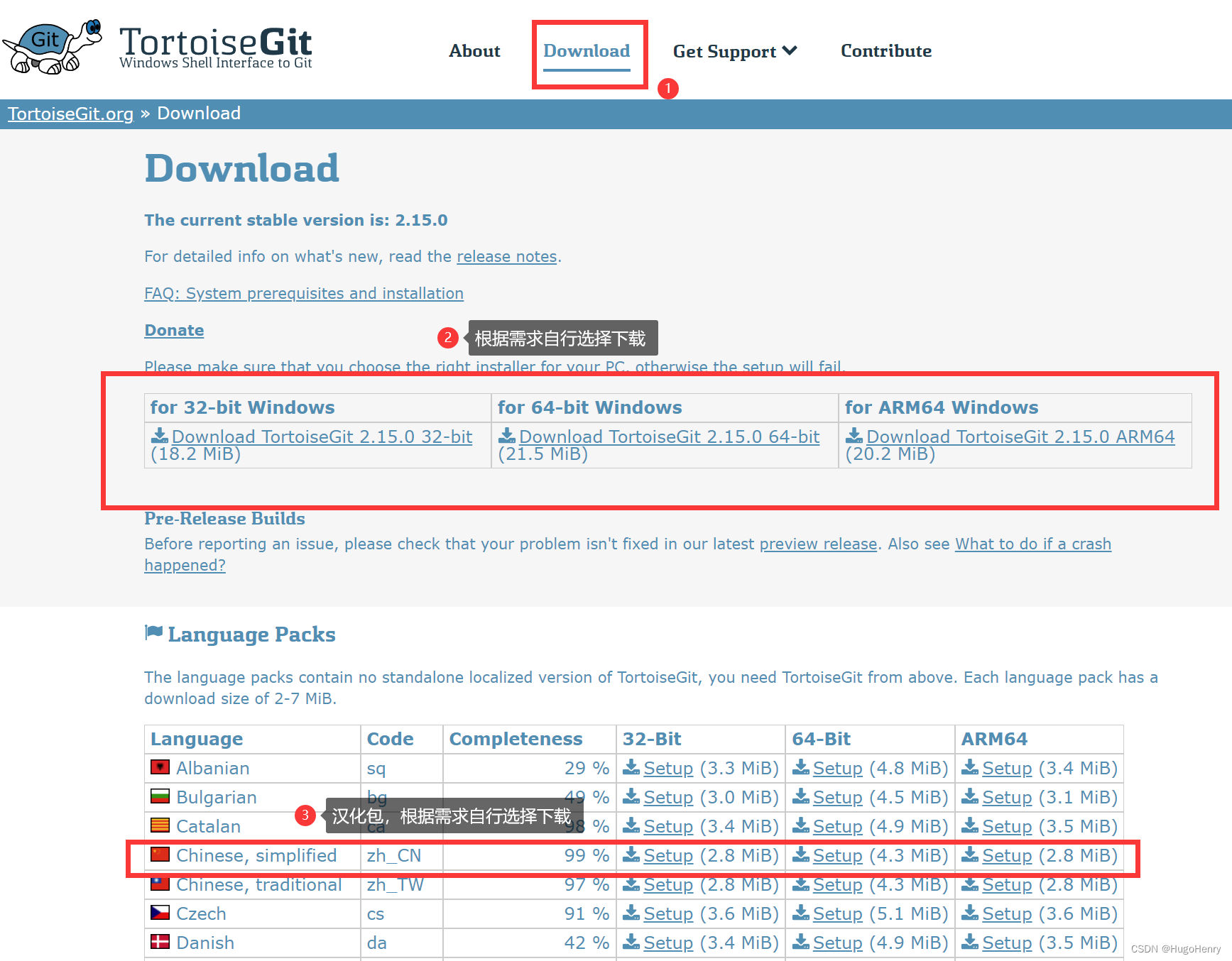Download Bulgarian ARM64 Setup
Viewport: 1232px width, 961px height.
1007,797
